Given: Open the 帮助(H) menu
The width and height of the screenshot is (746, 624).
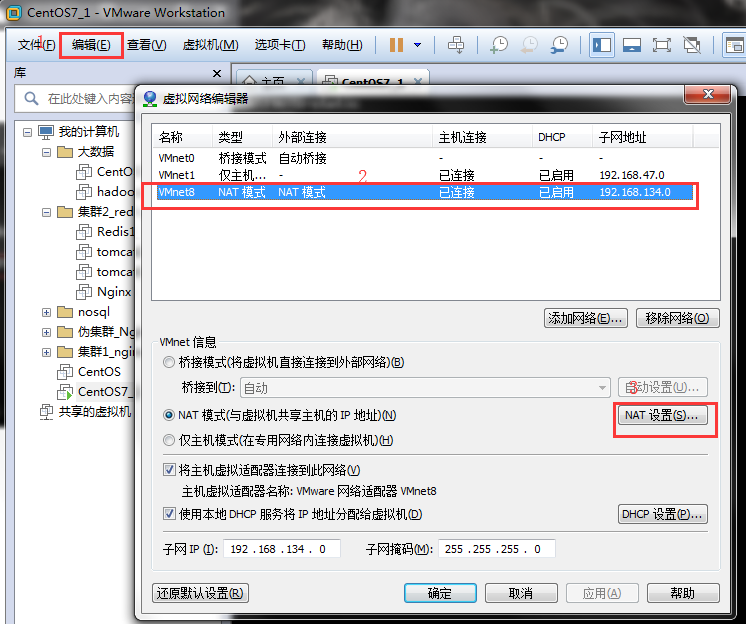Looking at the screenshot, I should click(342, 45).
